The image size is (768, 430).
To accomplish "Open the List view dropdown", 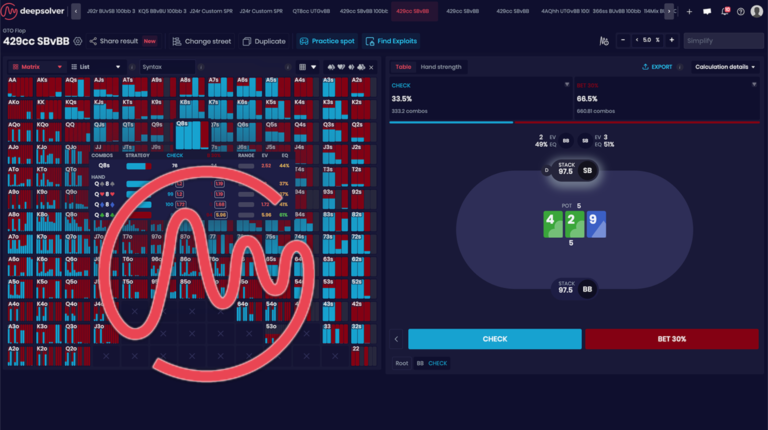I will (x=96, y=67).
